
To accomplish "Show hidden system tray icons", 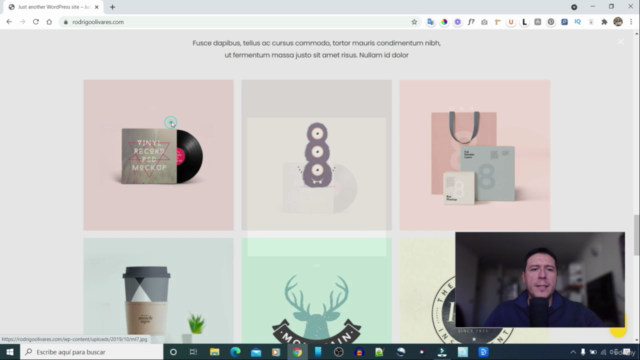I will click(573, 352).
